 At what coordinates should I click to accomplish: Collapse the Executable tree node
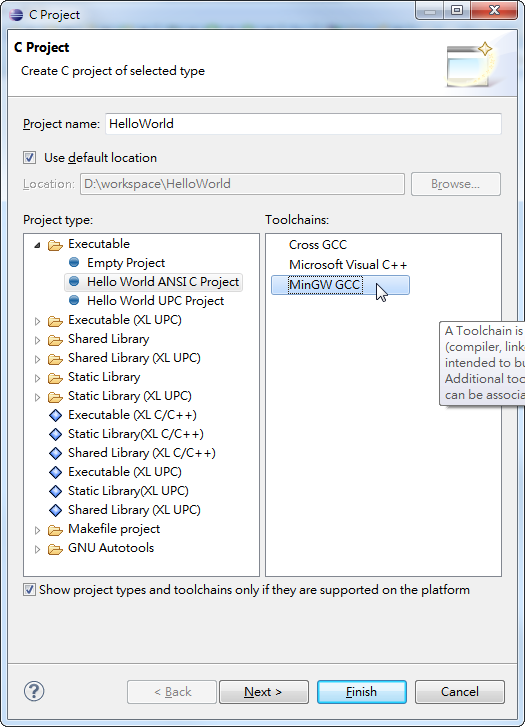(x=38, y=245)
